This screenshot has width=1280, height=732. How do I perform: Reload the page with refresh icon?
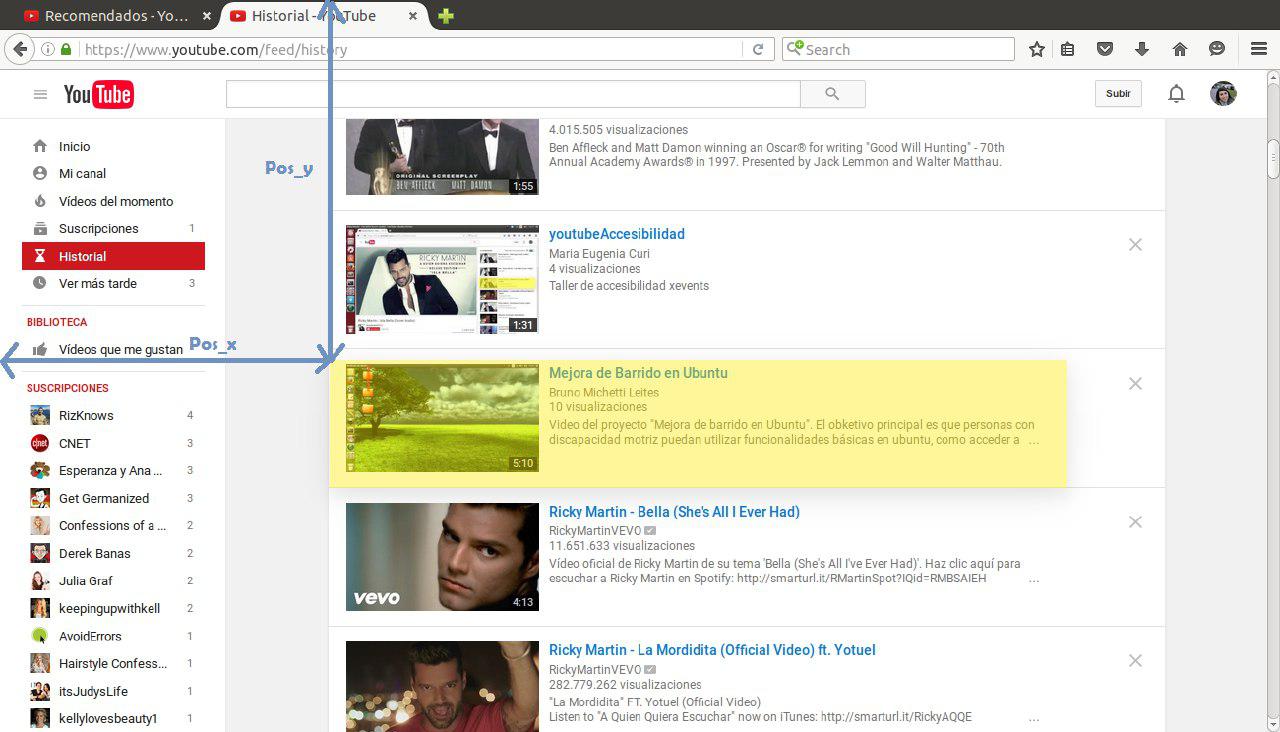pyautogui.click(x=758, y=49)
